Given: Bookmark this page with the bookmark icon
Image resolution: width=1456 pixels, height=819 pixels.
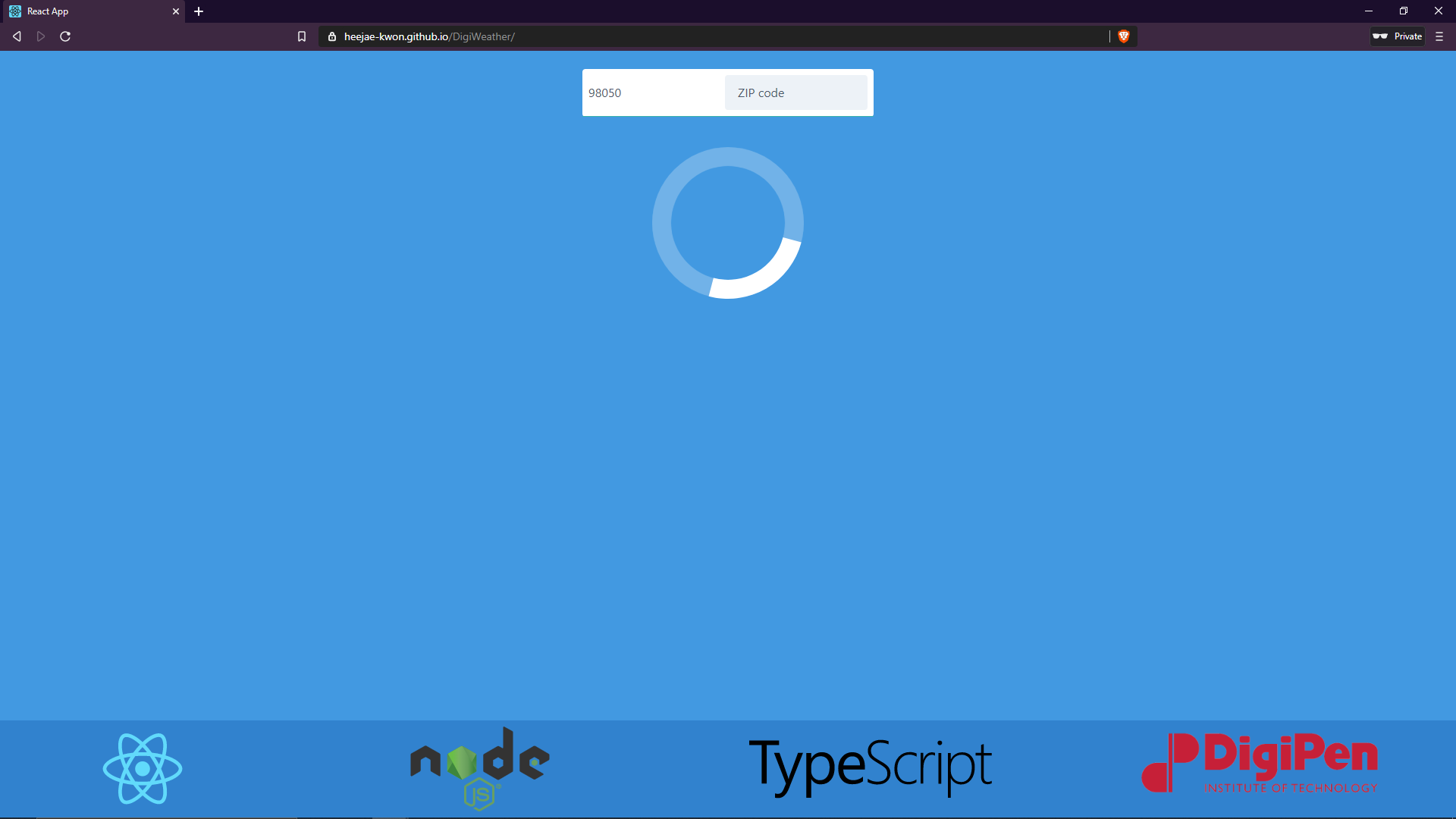Looking at the screenshot, I should (x=302, y=36).
